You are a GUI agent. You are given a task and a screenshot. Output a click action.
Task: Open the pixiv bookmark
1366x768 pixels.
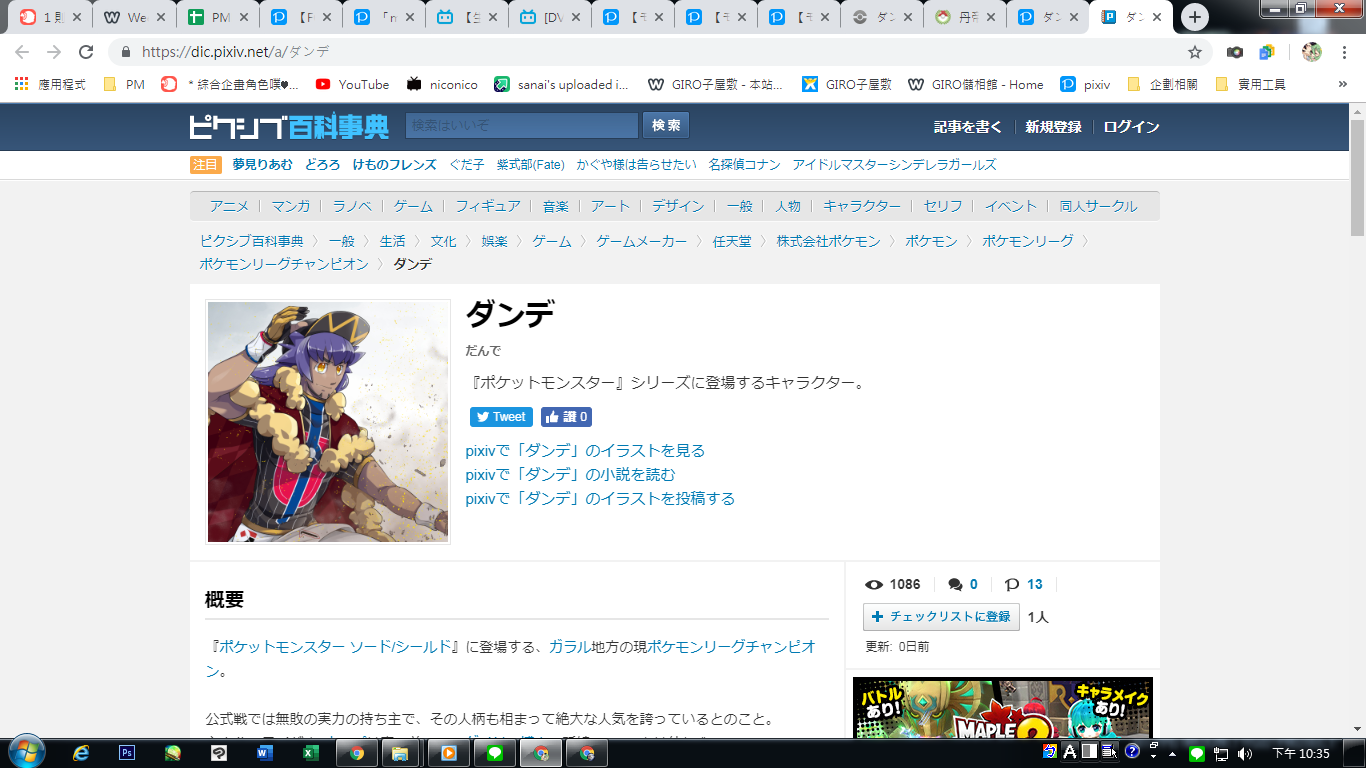point(1085,85)
